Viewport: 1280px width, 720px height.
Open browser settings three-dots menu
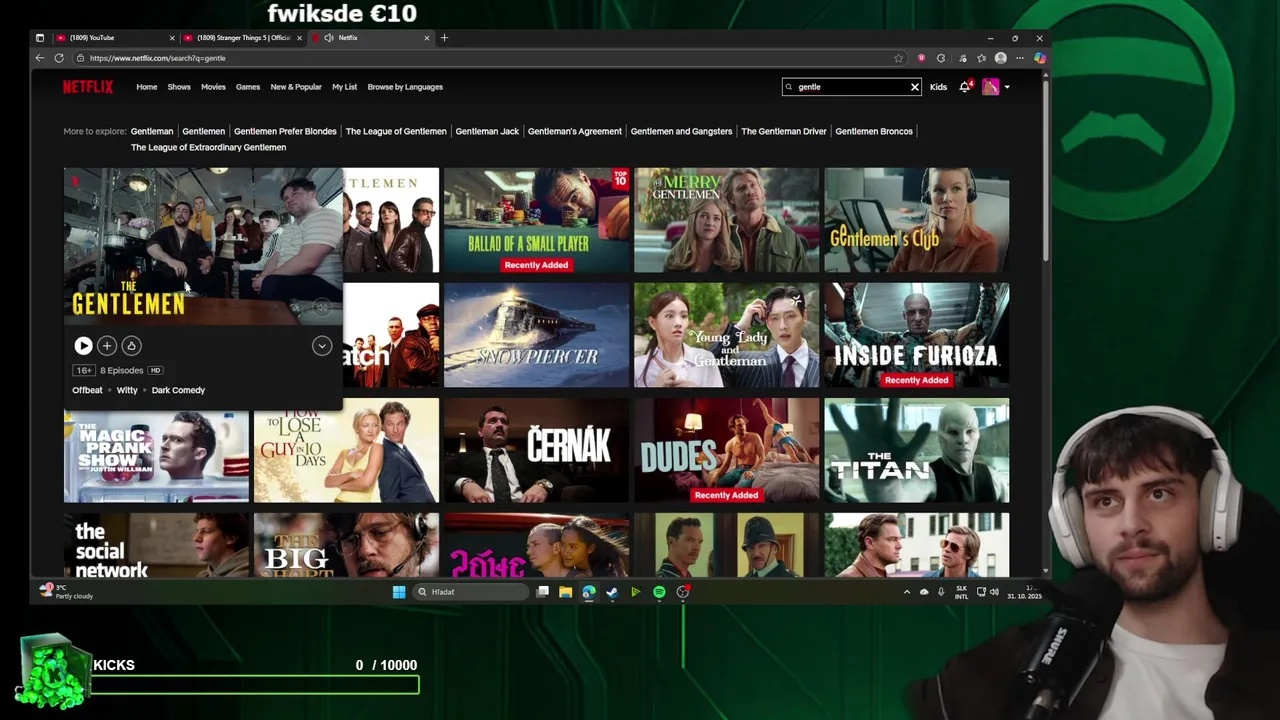pos(1020,58)
